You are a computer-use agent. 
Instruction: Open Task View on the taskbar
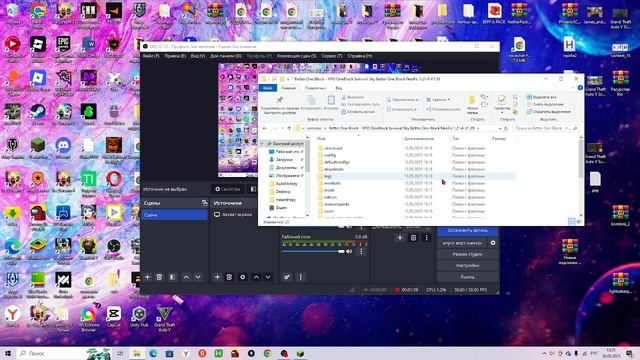[x=120, y=353]
